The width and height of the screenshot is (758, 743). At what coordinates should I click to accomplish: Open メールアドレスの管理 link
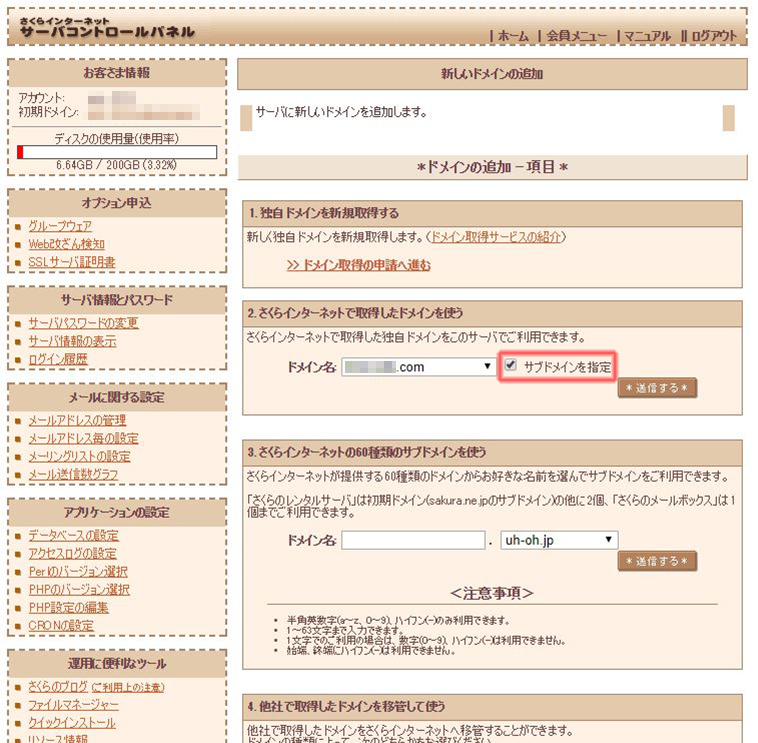pyautogui.click(x=77, y=420)
